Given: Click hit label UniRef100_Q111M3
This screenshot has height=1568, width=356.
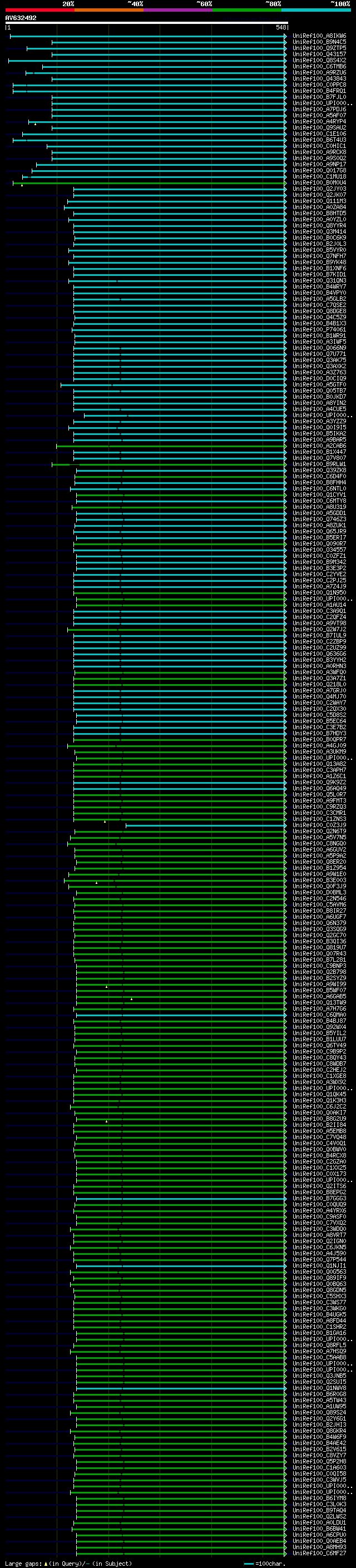Looking at the screenshot, I should (319, 201).
